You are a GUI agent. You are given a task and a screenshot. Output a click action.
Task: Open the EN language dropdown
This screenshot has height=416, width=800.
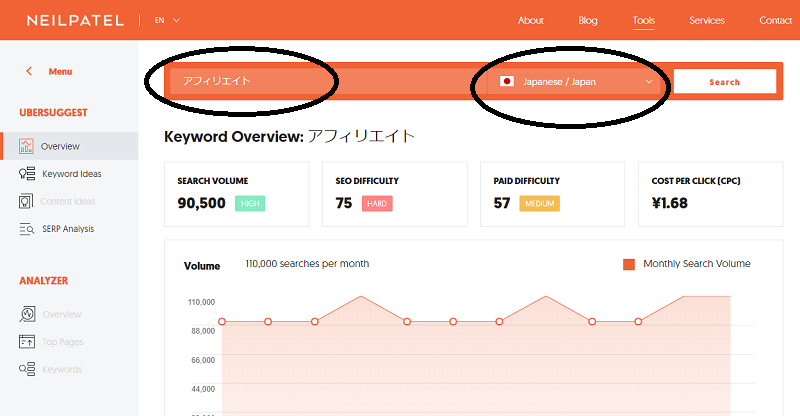pos(167,20)
